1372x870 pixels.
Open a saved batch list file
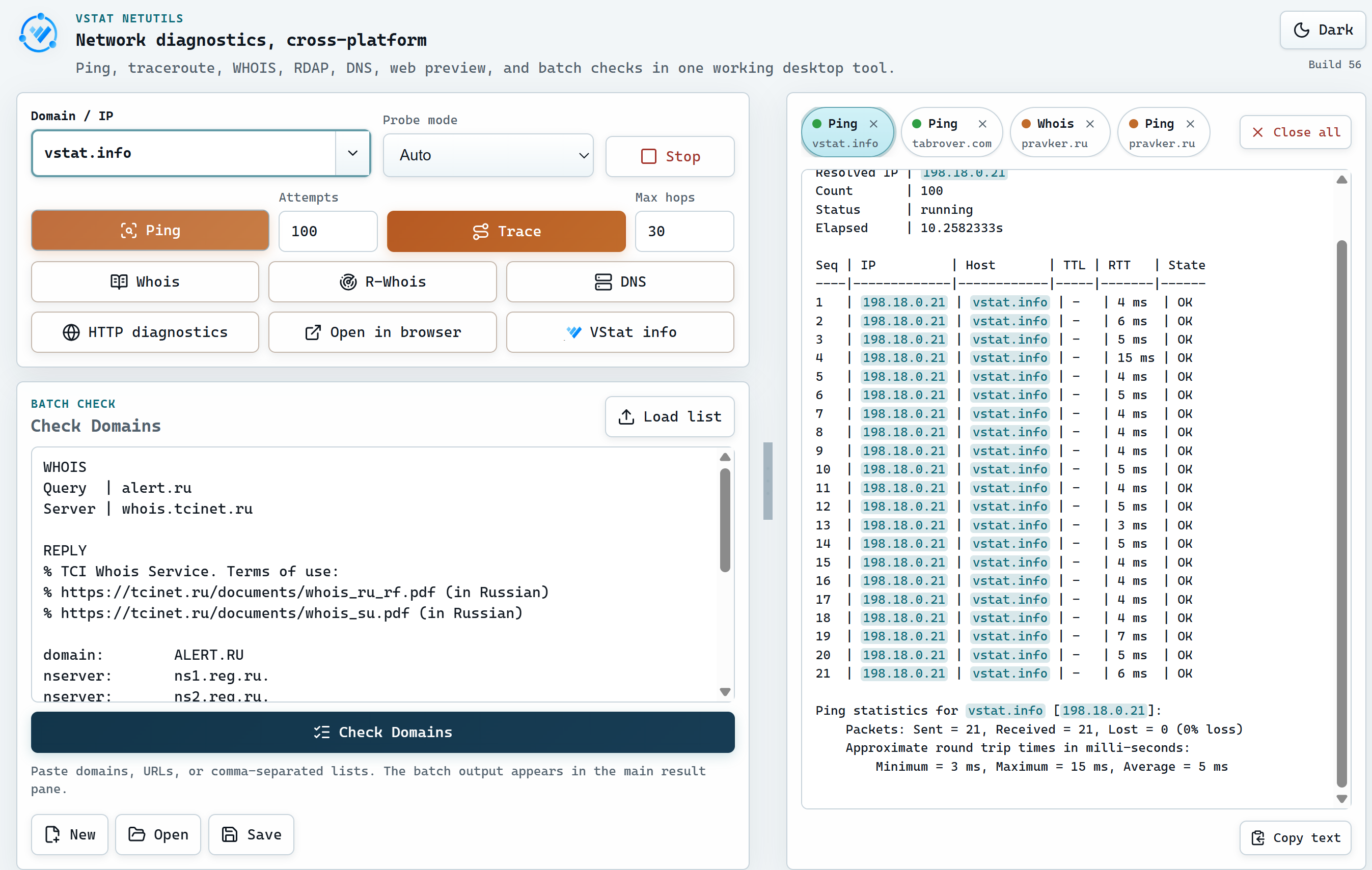point(158,835)
